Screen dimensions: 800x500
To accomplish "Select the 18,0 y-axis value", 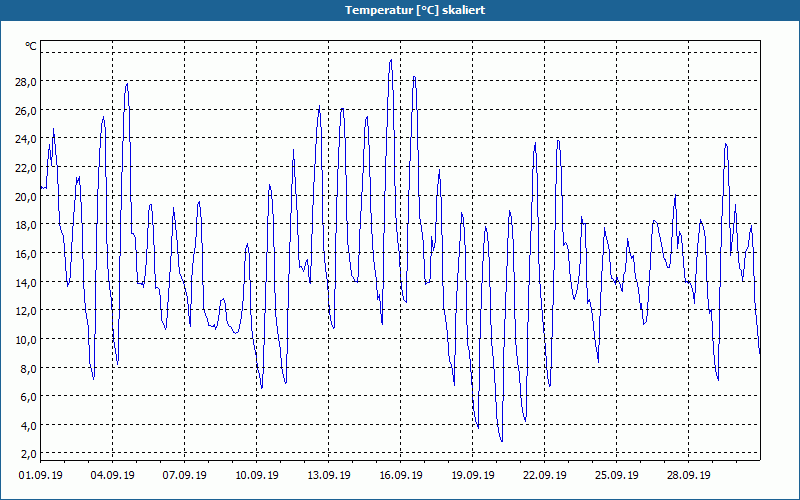I will 26,225.
